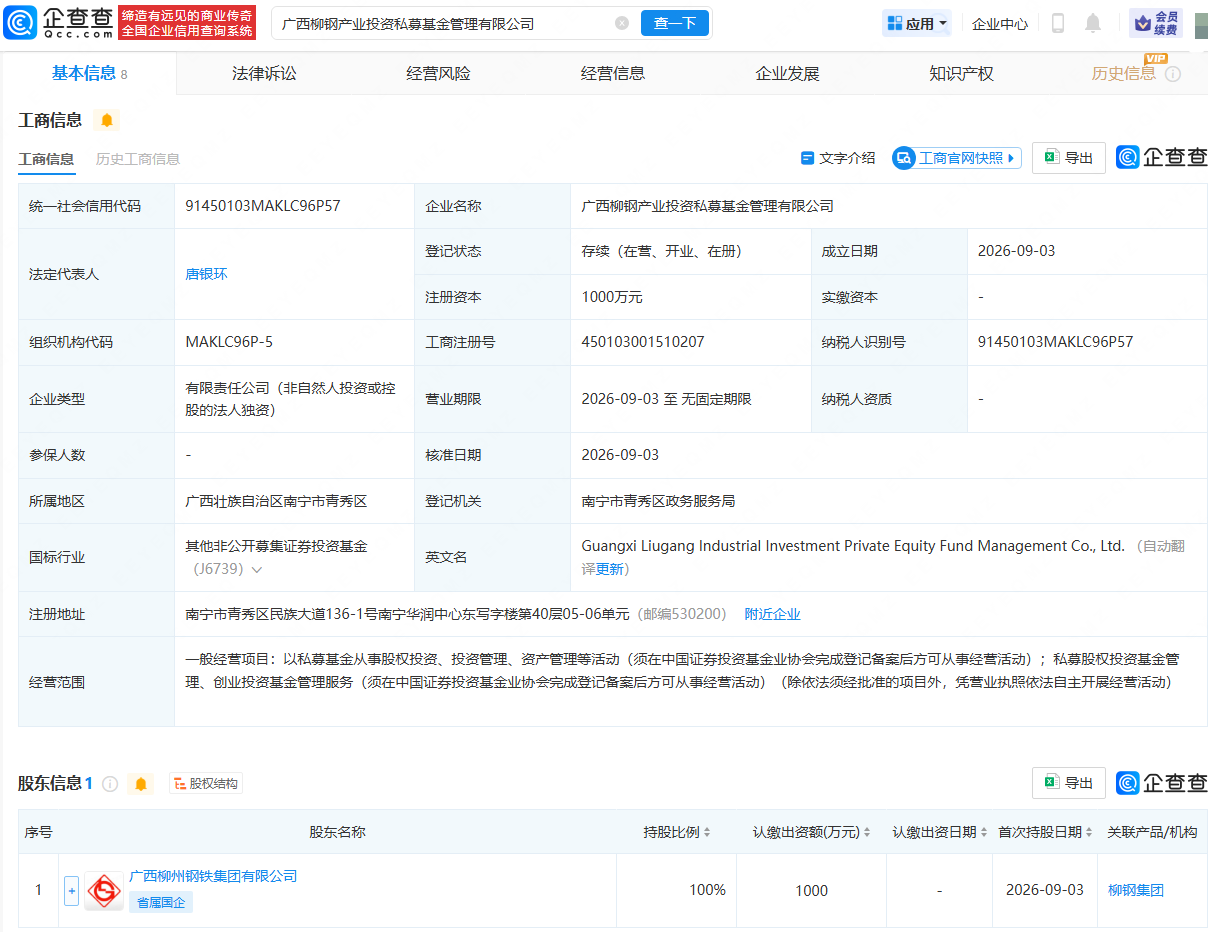The width and height of the screenshot is (1208, 932).
Task: Open the 广西柳州钢铁集团 shareholder logo
Action: pyautogui.click(x=104, y=890)
